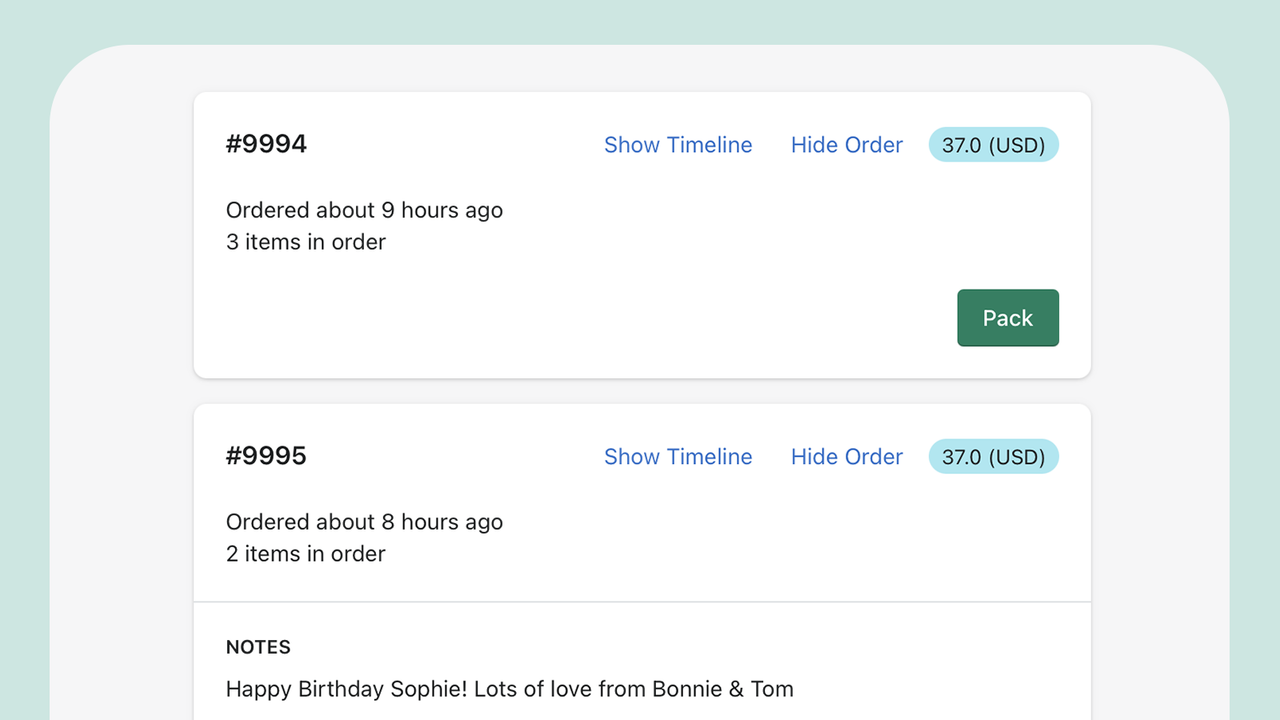
Task: Click '3 items in order' on order #9994
Action: click(x=305, y=241)
